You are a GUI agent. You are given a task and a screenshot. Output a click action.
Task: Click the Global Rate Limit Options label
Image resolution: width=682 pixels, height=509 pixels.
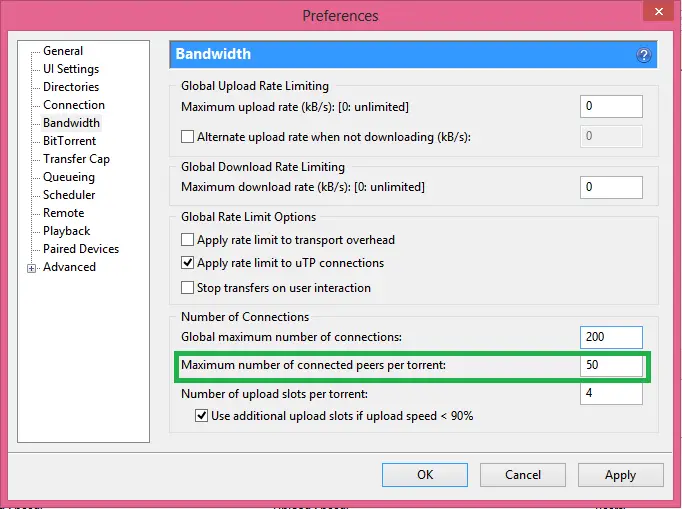[248, 217]
